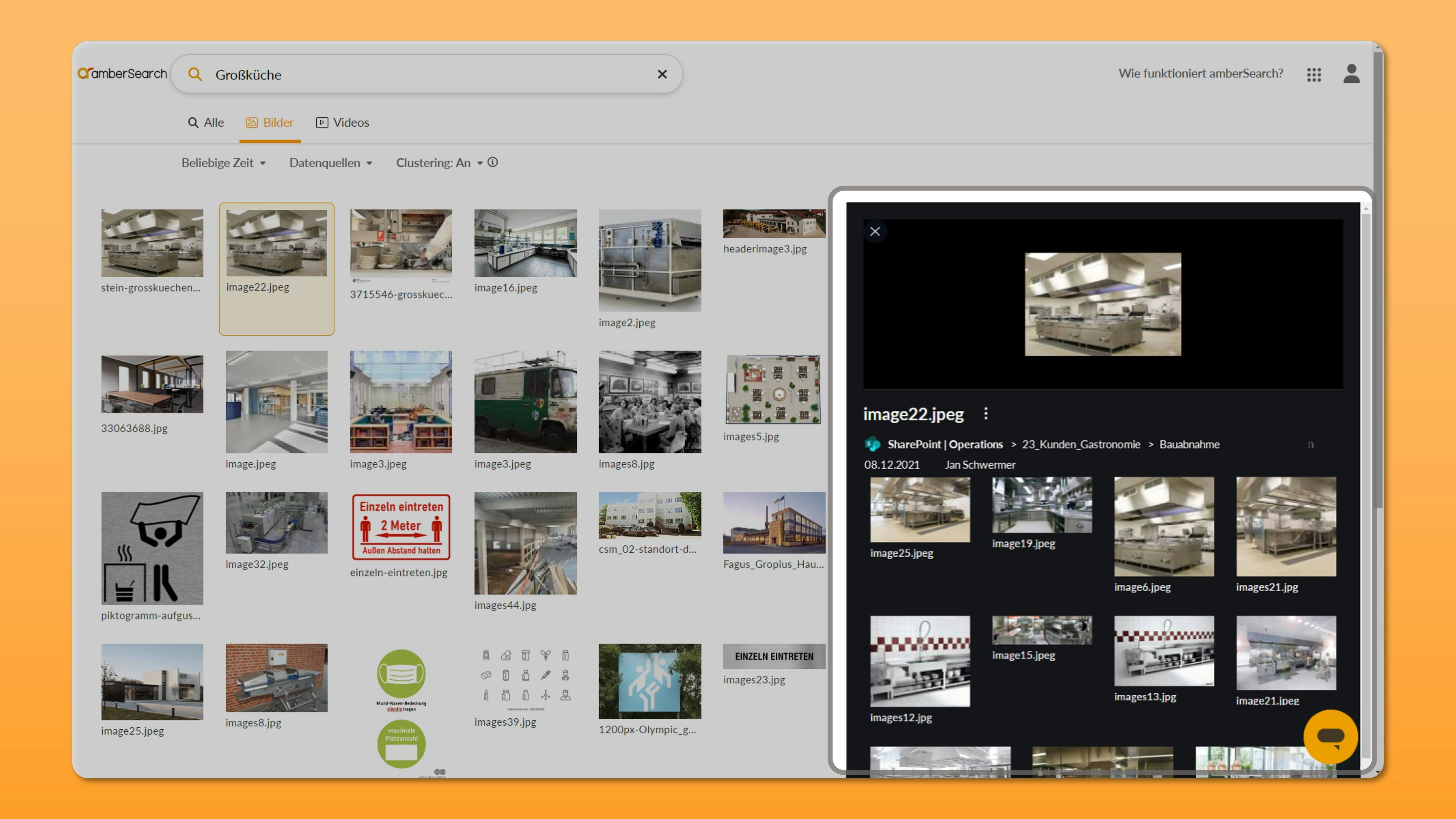The width and height of the screenshot is (1456, 819).
Task: Expand the Datenquellen dropdown
Action: 331,163
